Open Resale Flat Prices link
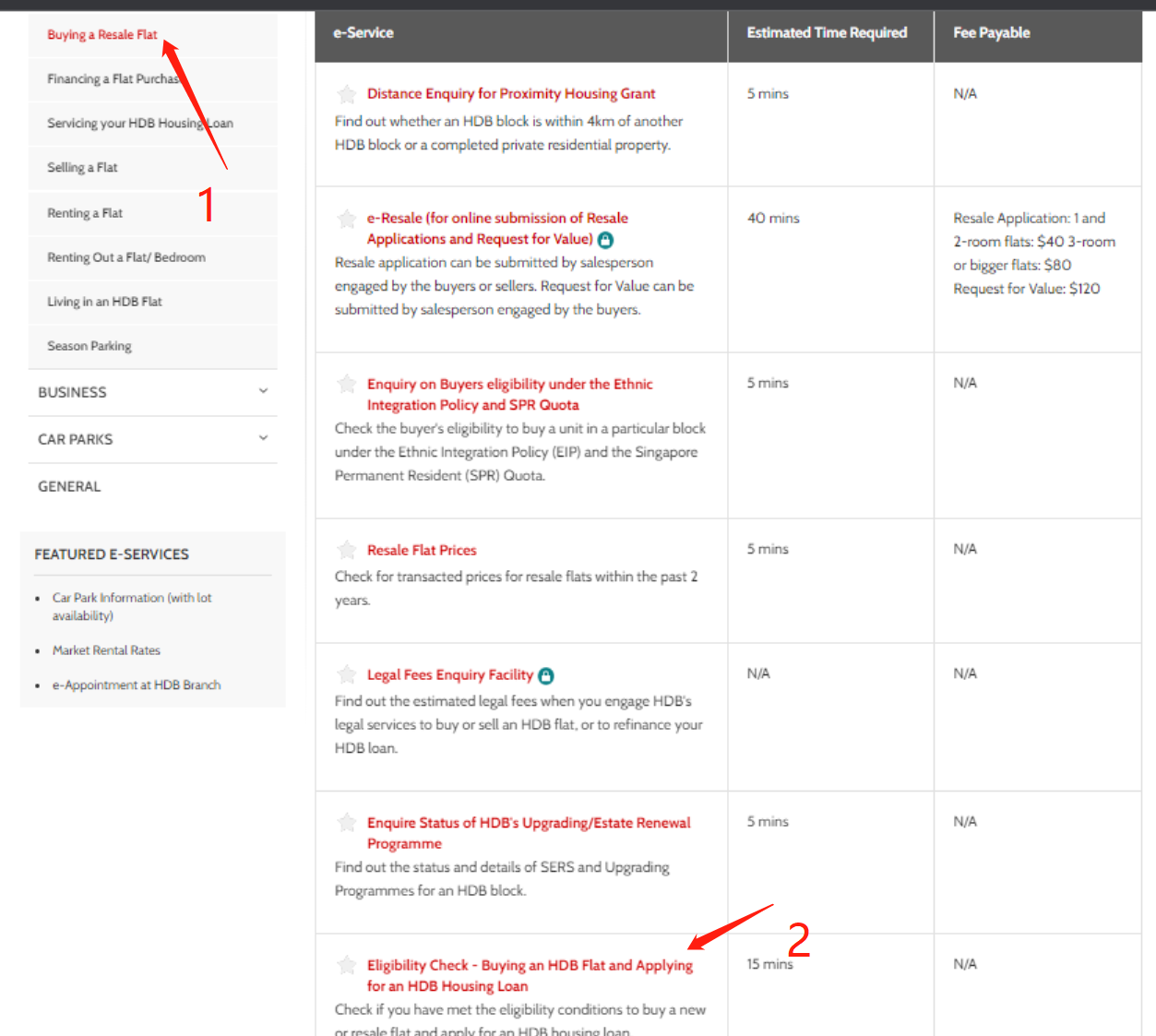 (422, 551)
